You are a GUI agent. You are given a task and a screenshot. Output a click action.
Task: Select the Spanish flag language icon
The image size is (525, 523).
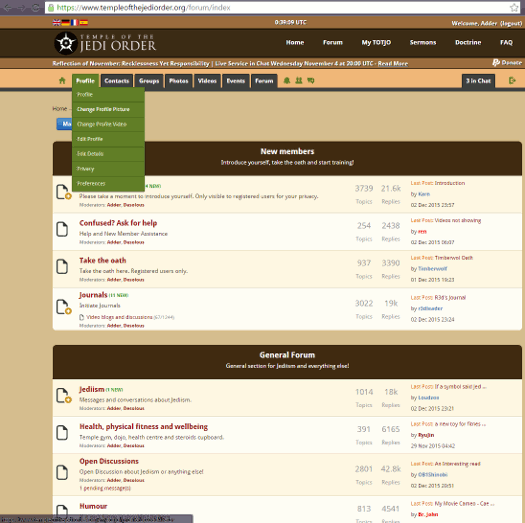(x=84, y=22)
